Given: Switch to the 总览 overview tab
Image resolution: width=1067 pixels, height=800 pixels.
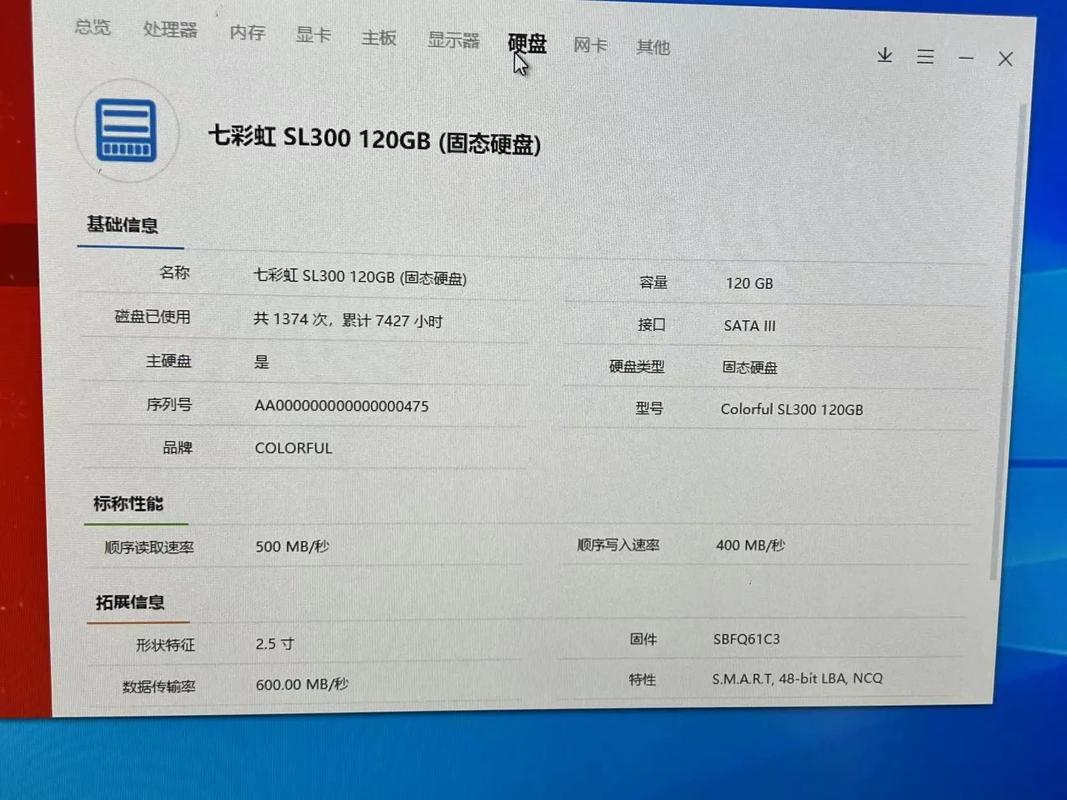Looking at the screenshot, I should pyautogui.click(x=92, y=28).
